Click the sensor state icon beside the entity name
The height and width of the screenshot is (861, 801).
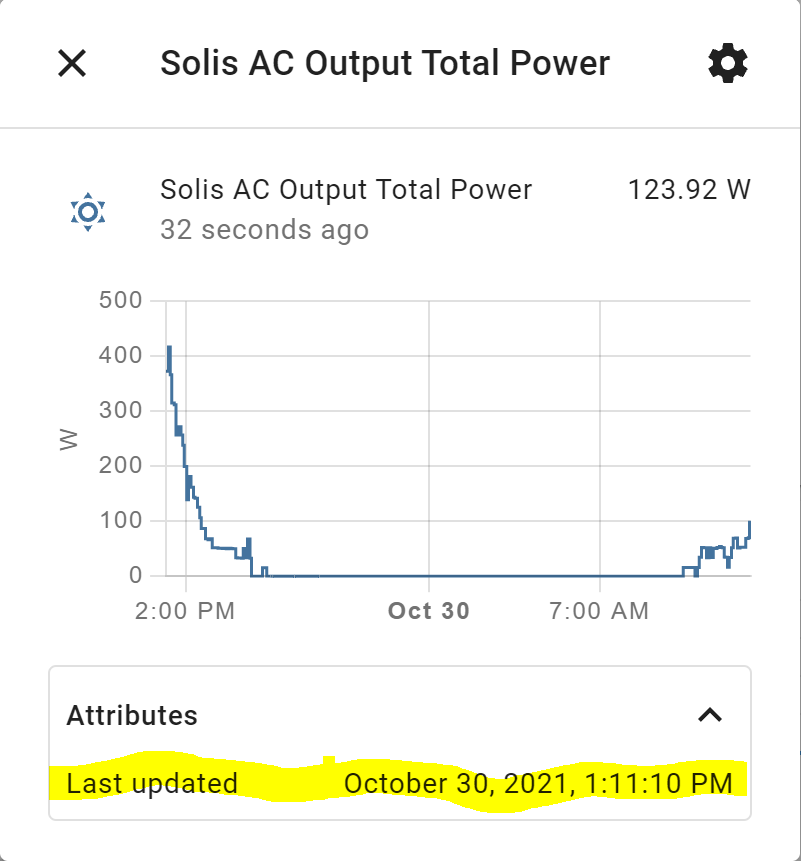[x=86, y=212]
